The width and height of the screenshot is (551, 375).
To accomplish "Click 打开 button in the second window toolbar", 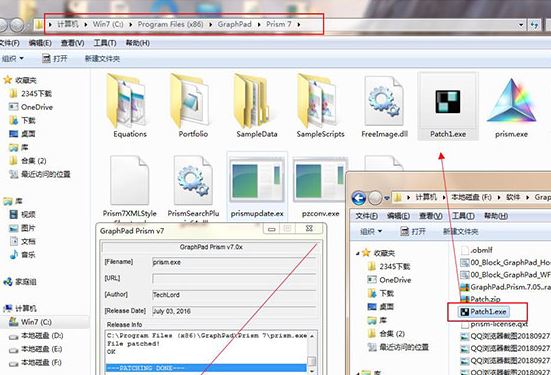I will (413, 231).
